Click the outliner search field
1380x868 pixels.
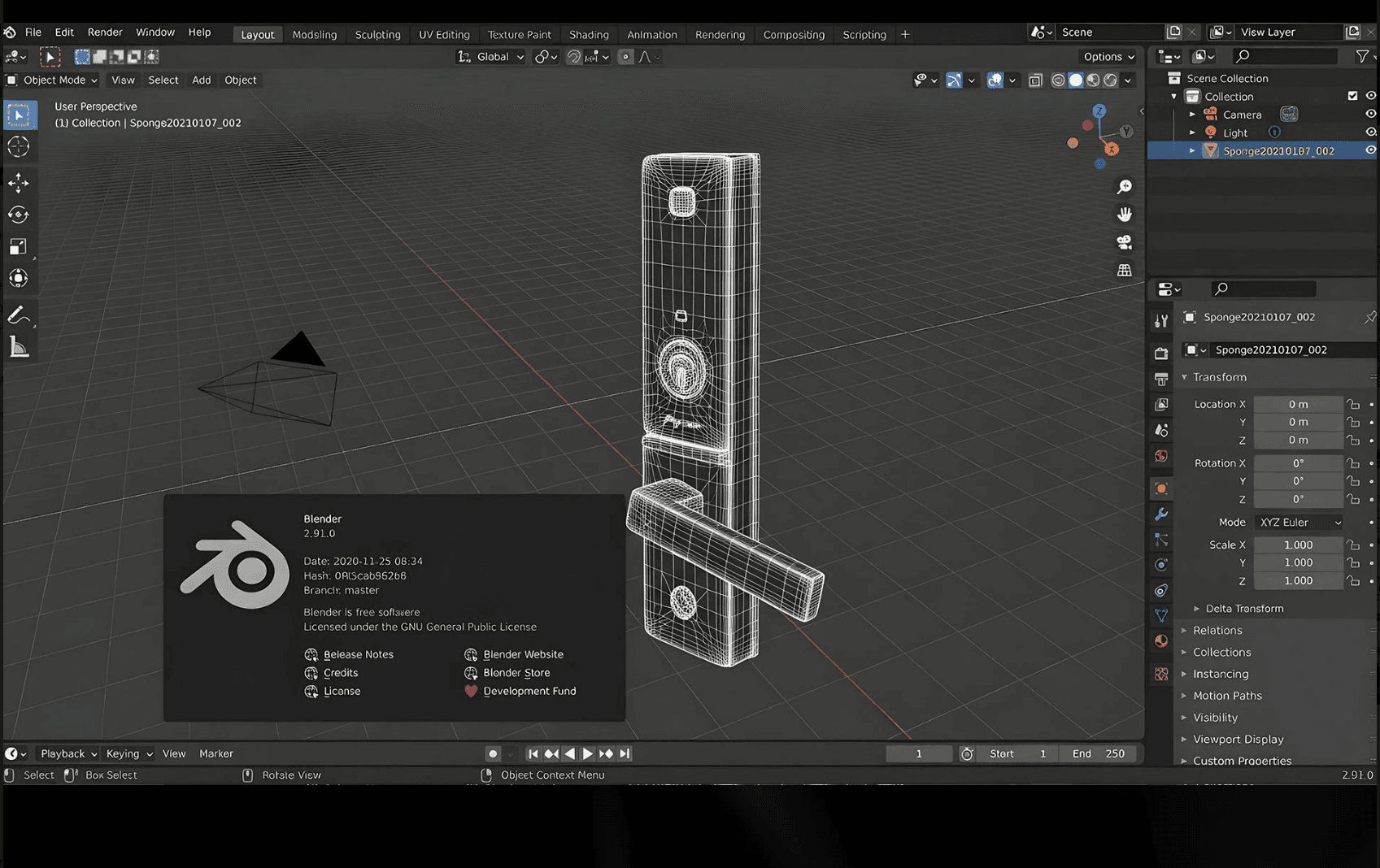[x=1285, y=56]
